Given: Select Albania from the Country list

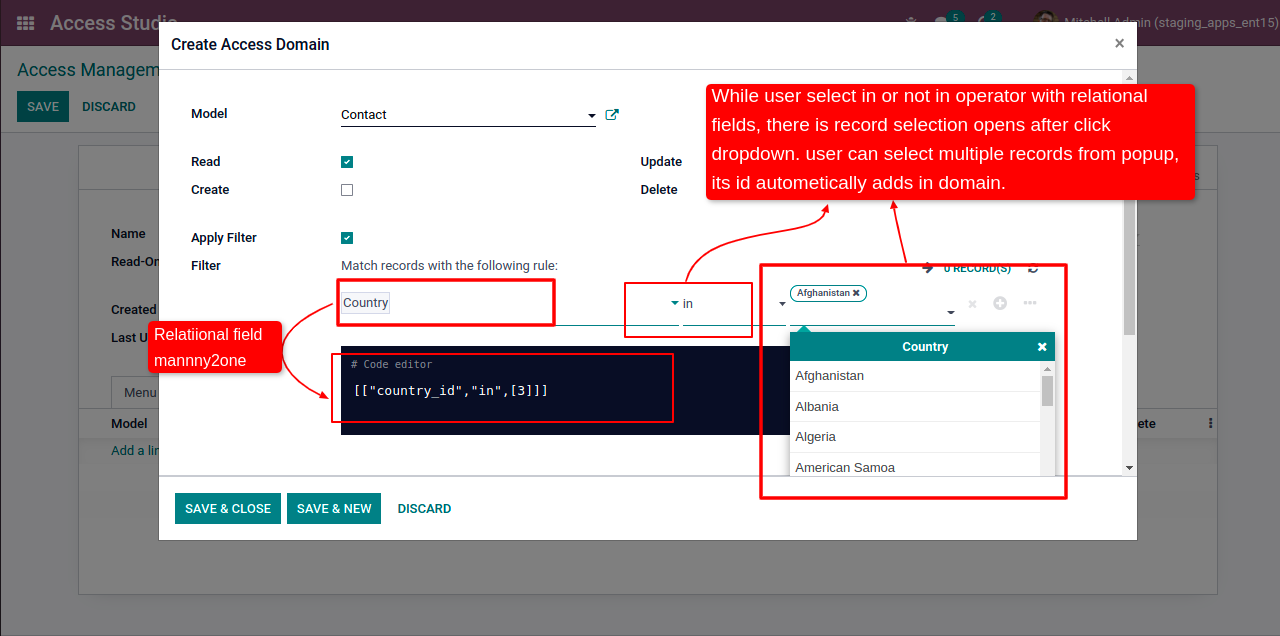Looking at the screenshot, I should [x=817, y=407].
